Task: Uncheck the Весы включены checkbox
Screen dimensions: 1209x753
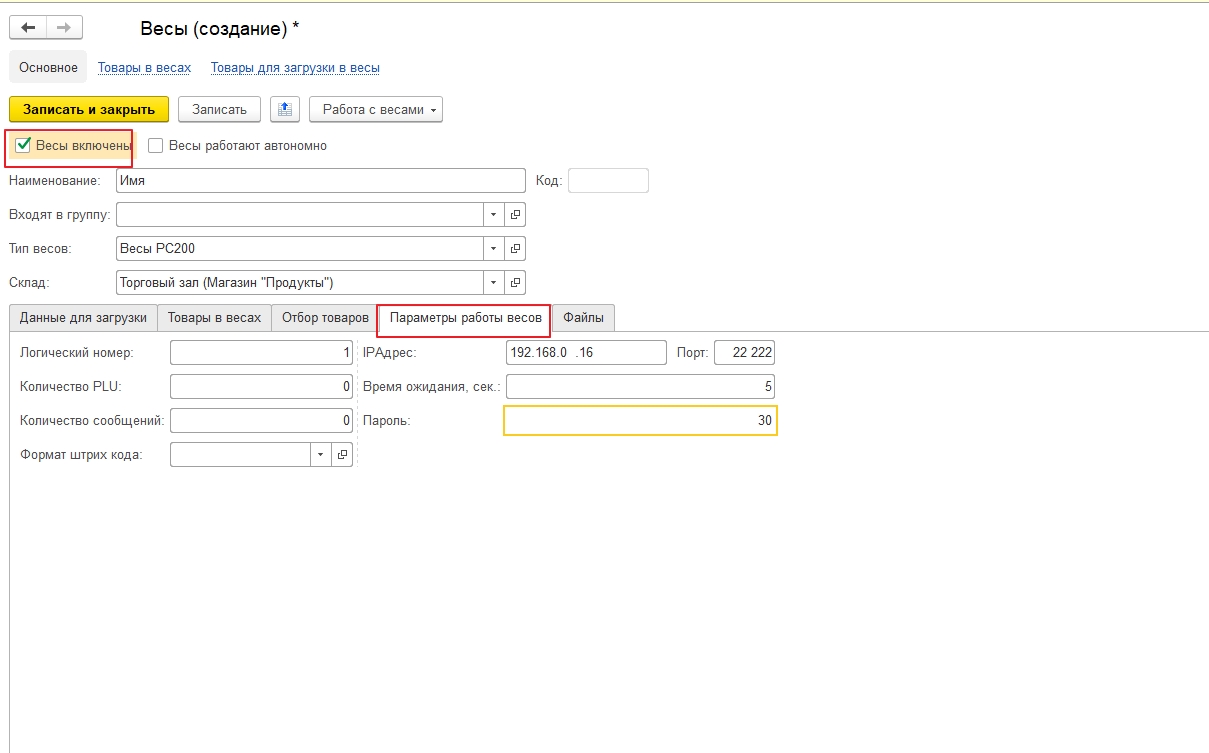Action: (24, 145)
